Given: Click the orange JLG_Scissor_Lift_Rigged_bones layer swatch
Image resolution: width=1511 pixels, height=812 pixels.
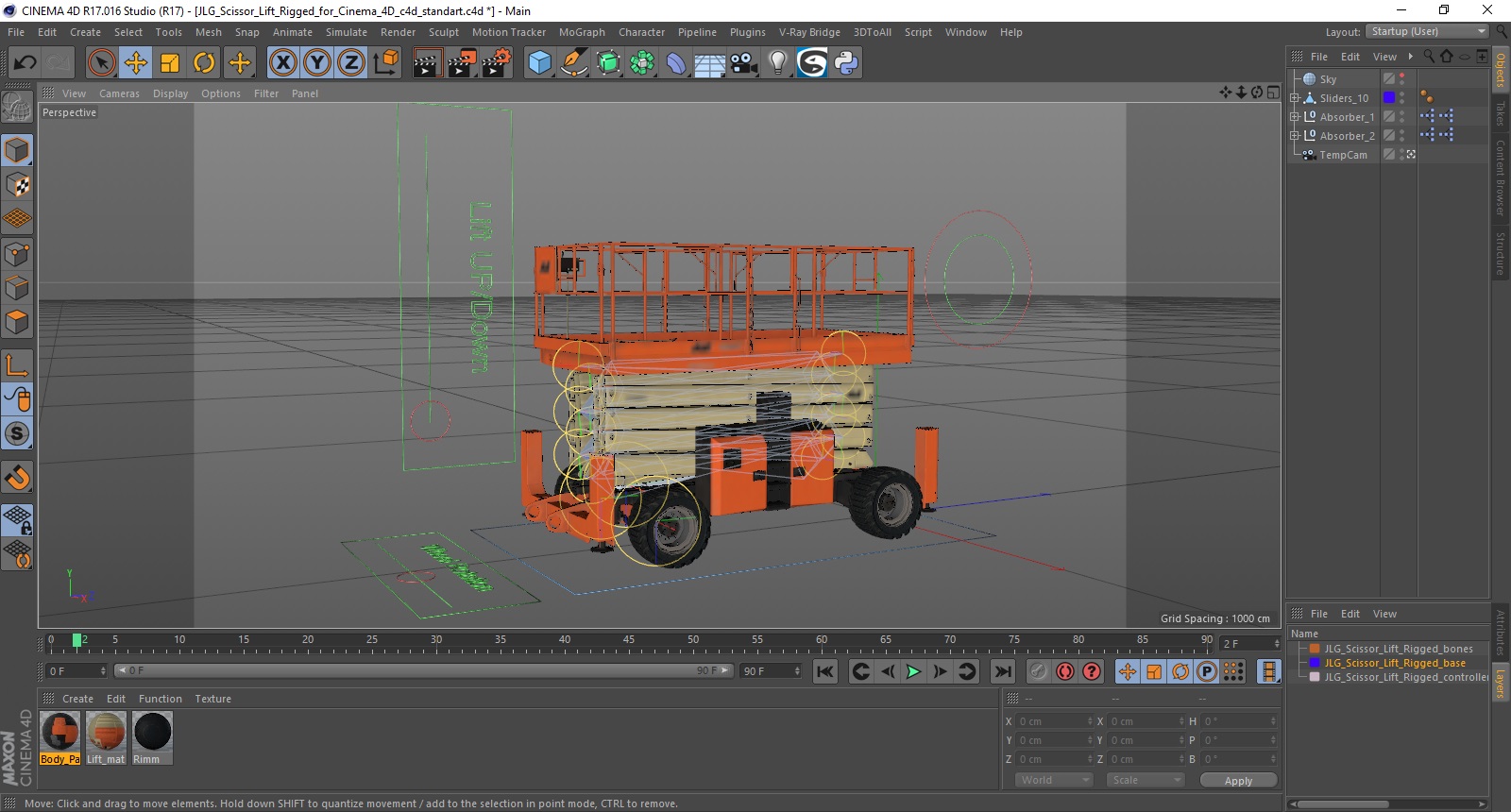Looking at the screenshot, I should 1314,649.
